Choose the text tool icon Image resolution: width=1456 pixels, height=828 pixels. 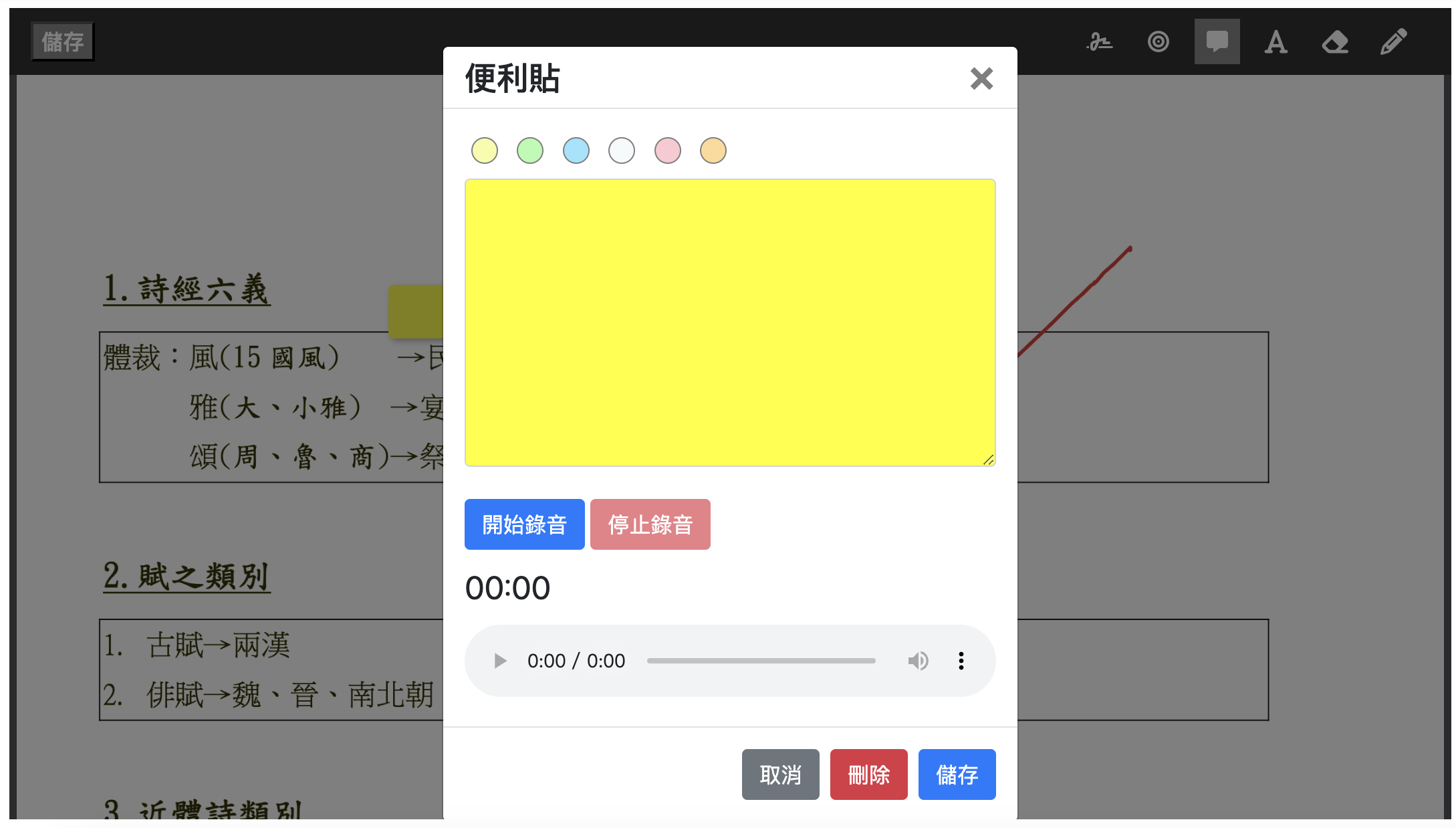coord(1276,42)
